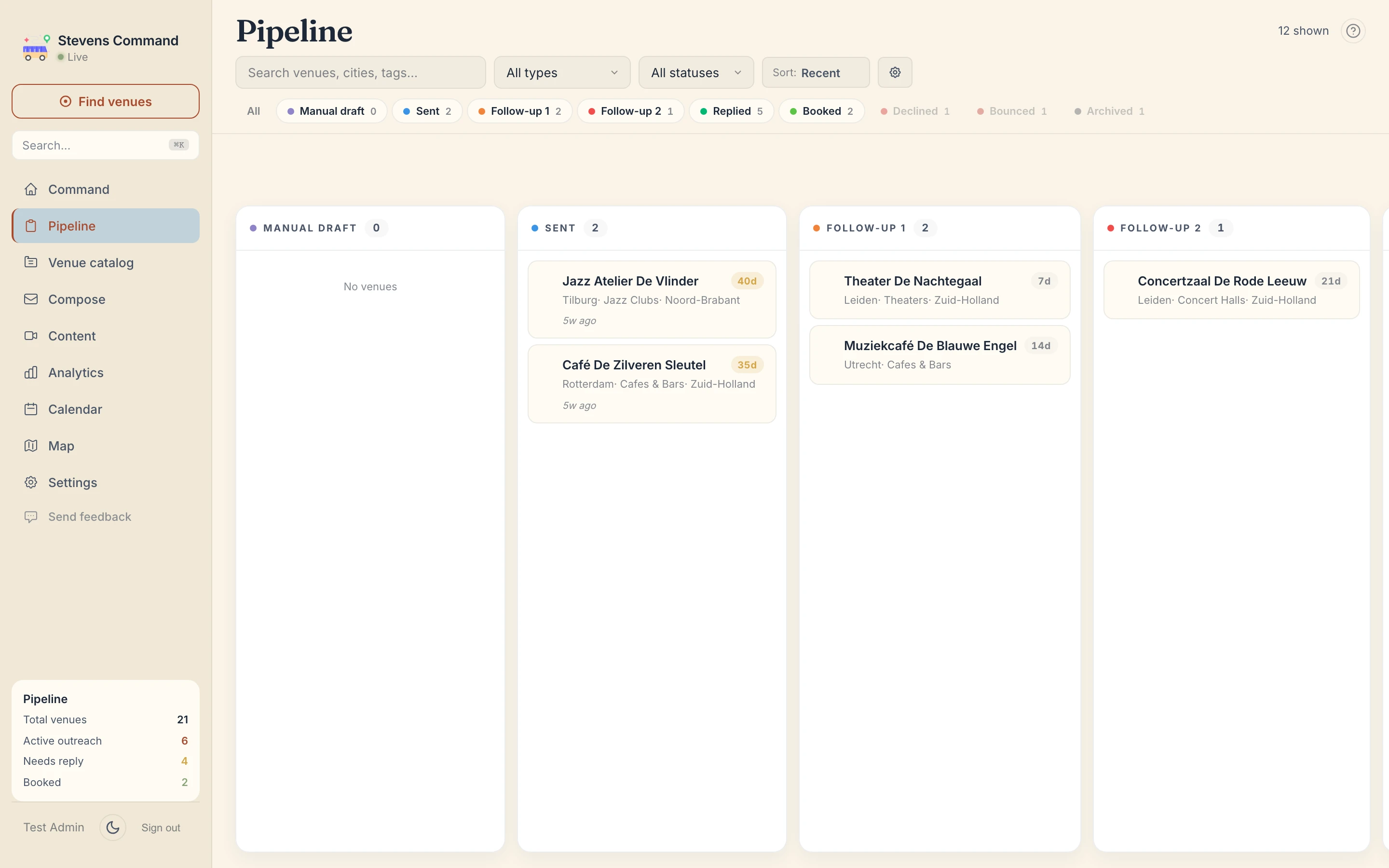This screenshot has width=1389, height=868.
Task: Open Content section in sidebar
Action: (x=72, y=336)
